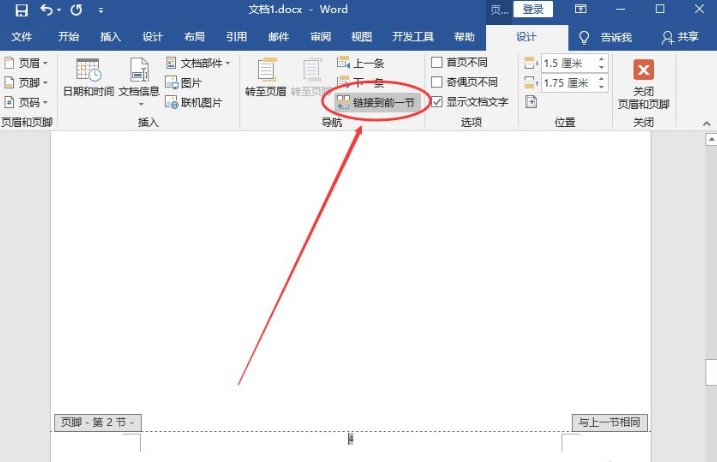
Task: Click the 告诉我 lightbulb search
Action: pyautogui.click(x=606, y=37)
